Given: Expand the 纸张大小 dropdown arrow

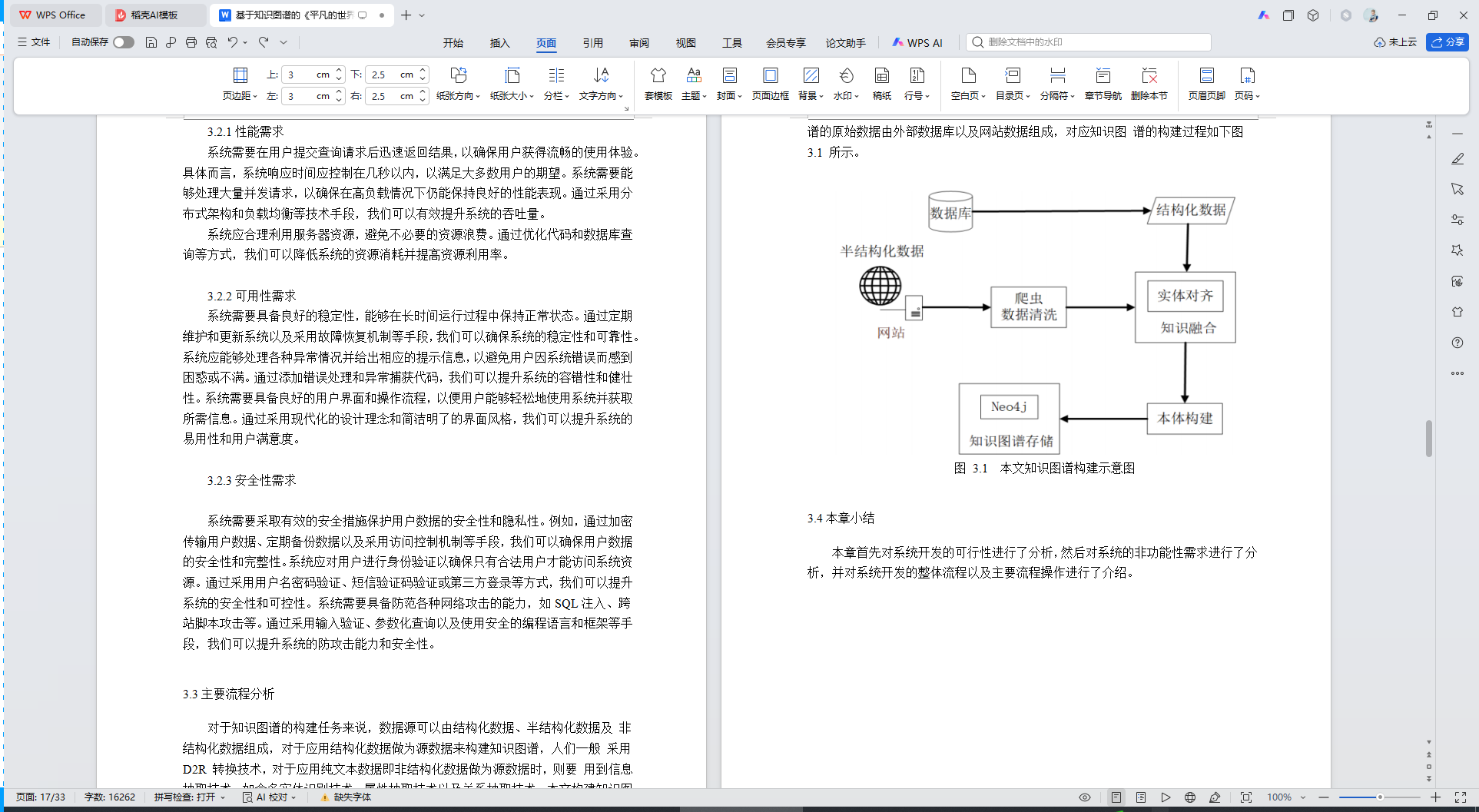Looking at the screenshot, I should pyautogui.click(x=532, y=97).
